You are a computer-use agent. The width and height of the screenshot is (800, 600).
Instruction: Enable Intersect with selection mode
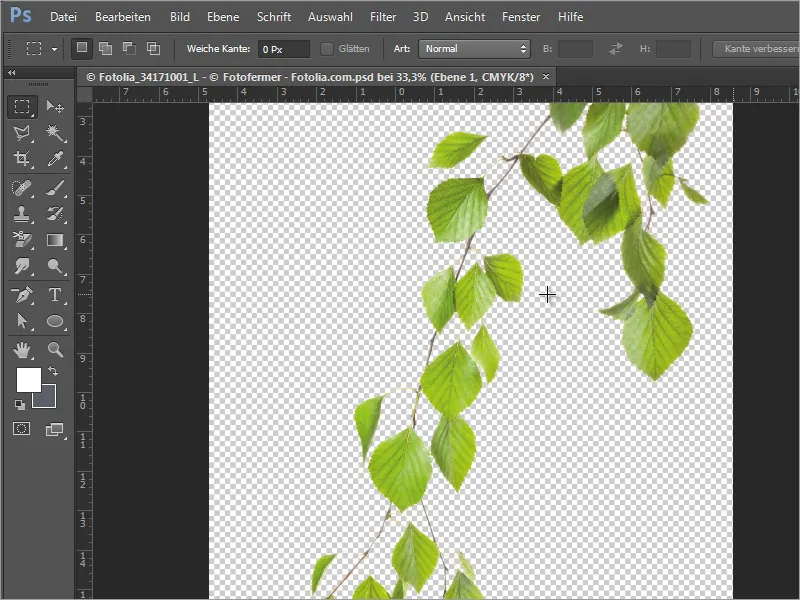tap(154, 48)
